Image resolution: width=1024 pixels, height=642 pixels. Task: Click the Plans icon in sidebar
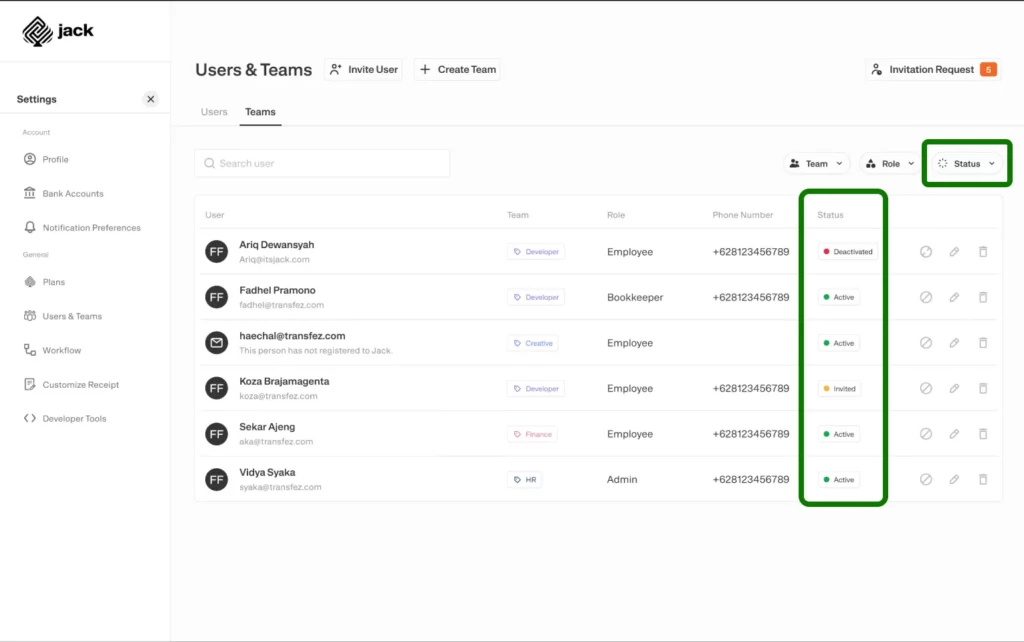pyautogui.click(x=29, y=281)
